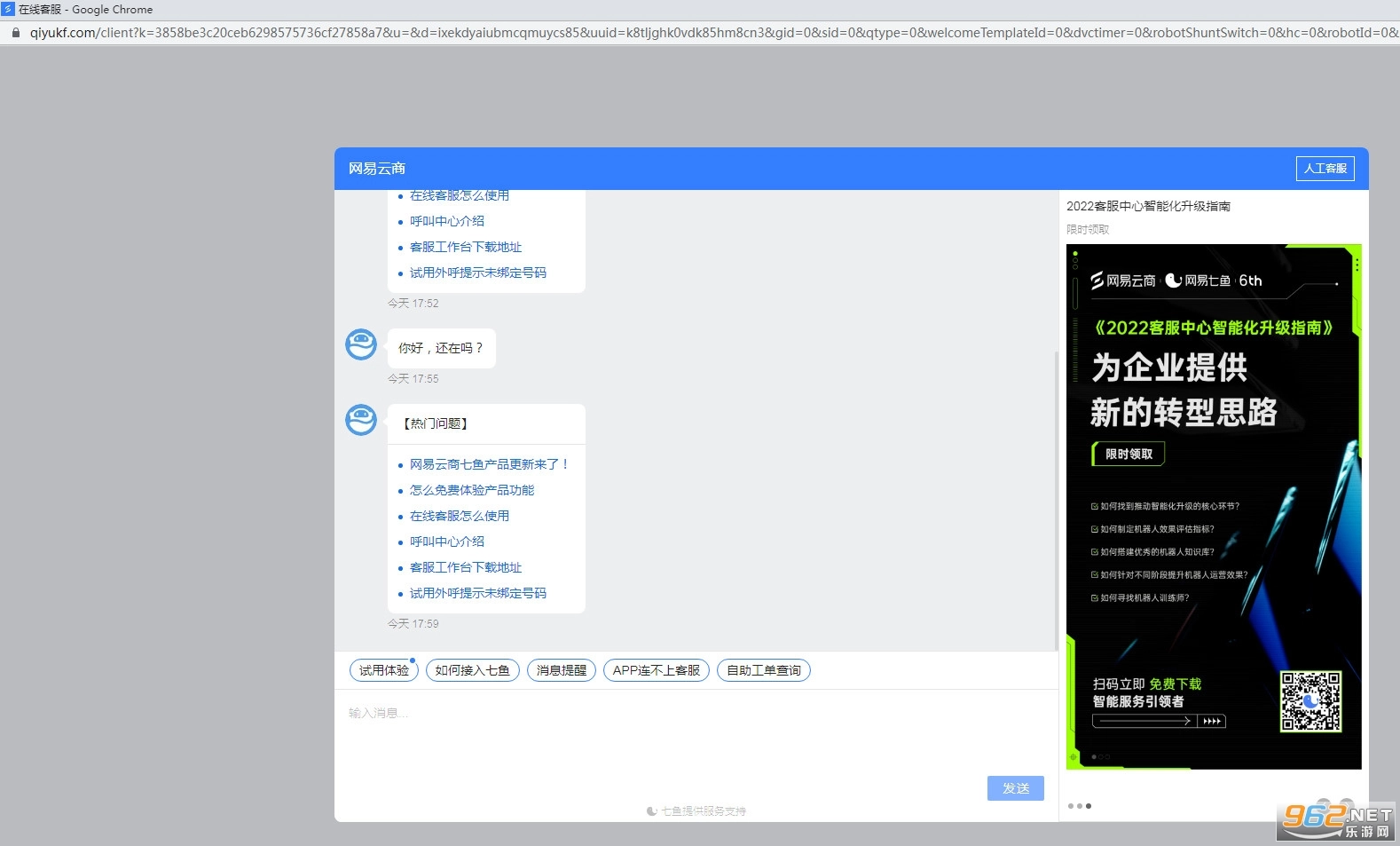This screenshot has width=1400, height=846.
Task: Click the chat history vertical scrollbar
Action: 1056,497
